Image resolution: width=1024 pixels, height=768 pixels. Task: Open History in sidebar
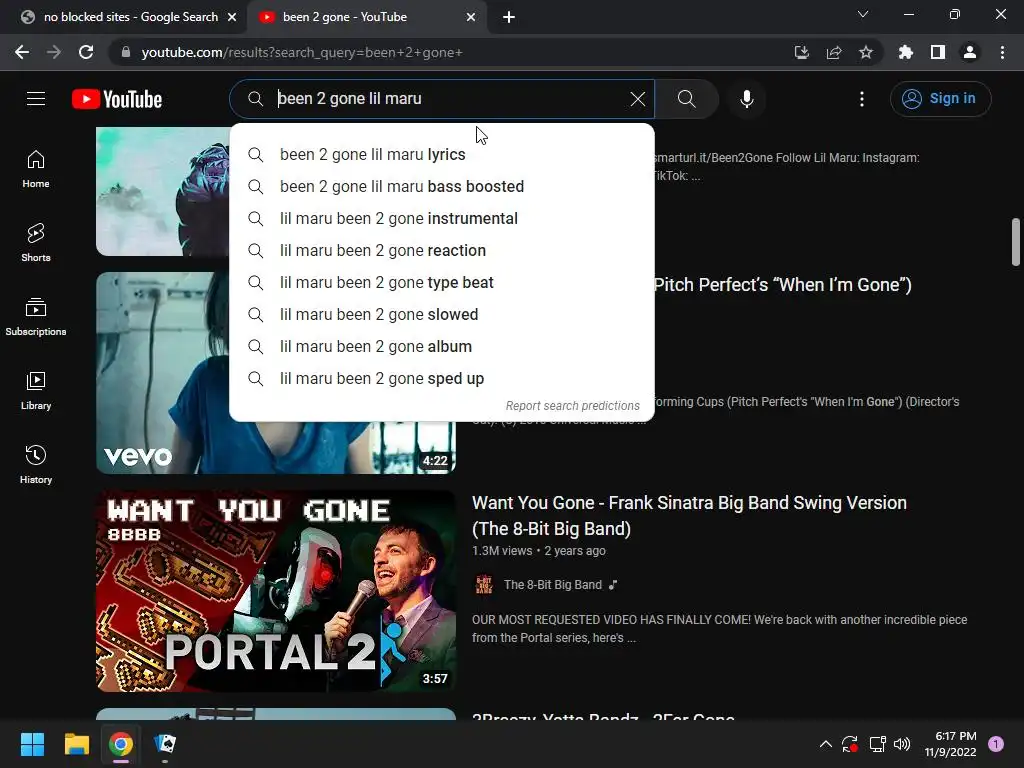[36, 464]
